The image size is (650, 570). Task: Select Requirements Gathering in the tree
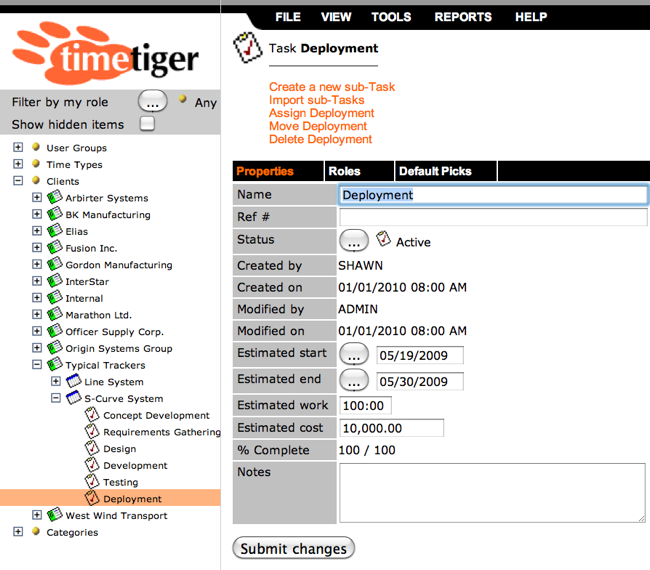click(162, 432)
